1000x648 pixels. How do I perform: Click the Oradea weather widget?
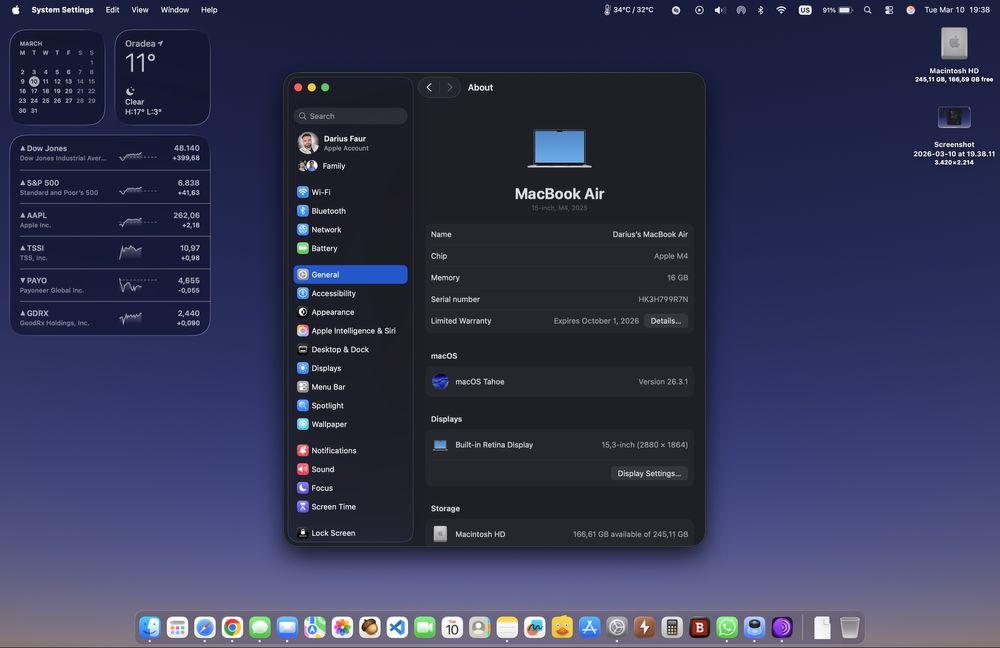(x=162, y=77)
